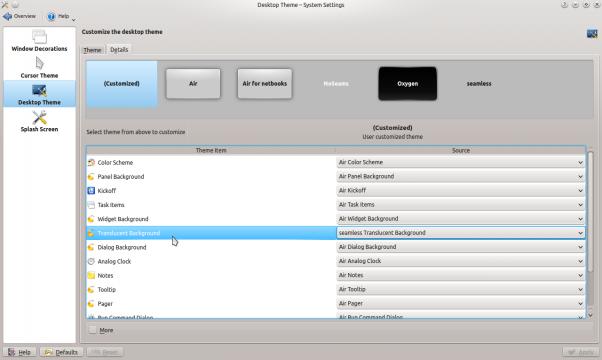This screenshot has width=602, height=360.
Task: Click the system menu icon in title bar
Action: click(5, 5)
